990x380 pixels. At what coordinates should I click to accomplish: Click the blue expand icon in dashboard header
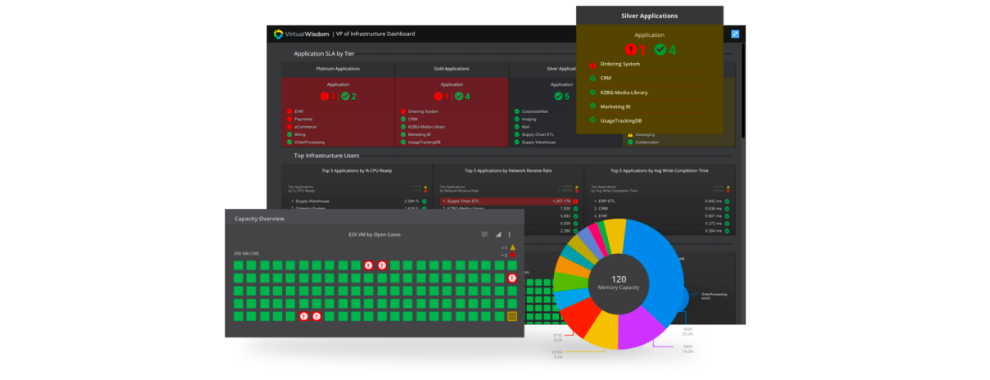[x=735, y=34]
